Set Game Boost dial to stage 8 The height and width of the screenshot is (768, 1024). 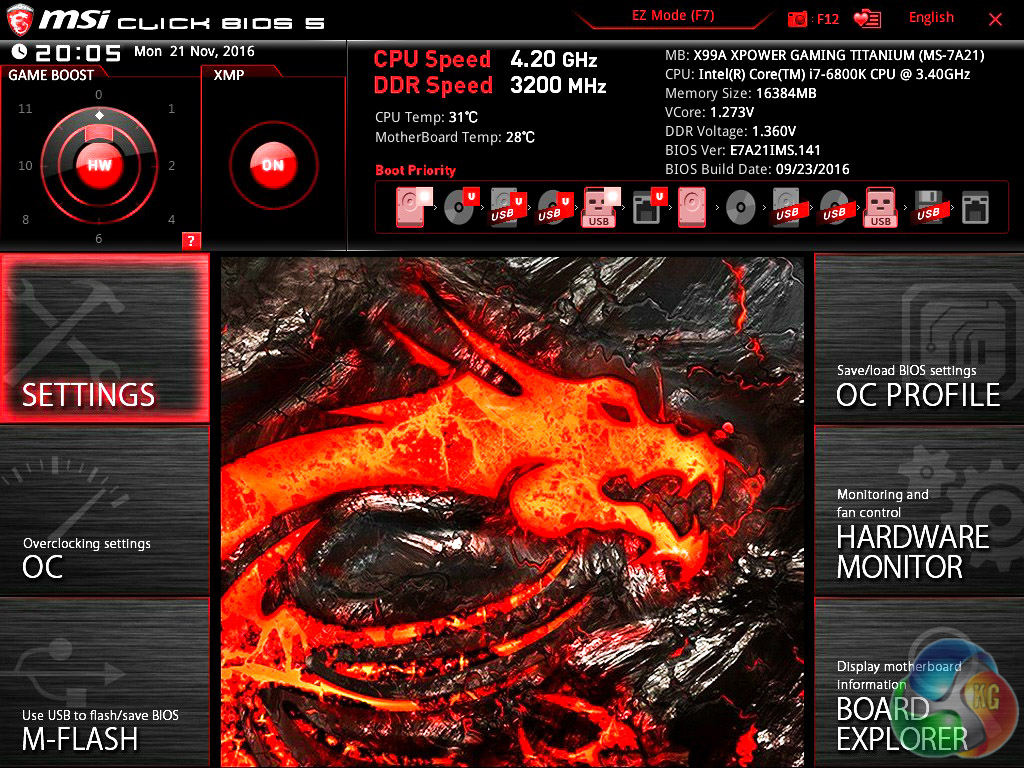click(x=25, y=219)
